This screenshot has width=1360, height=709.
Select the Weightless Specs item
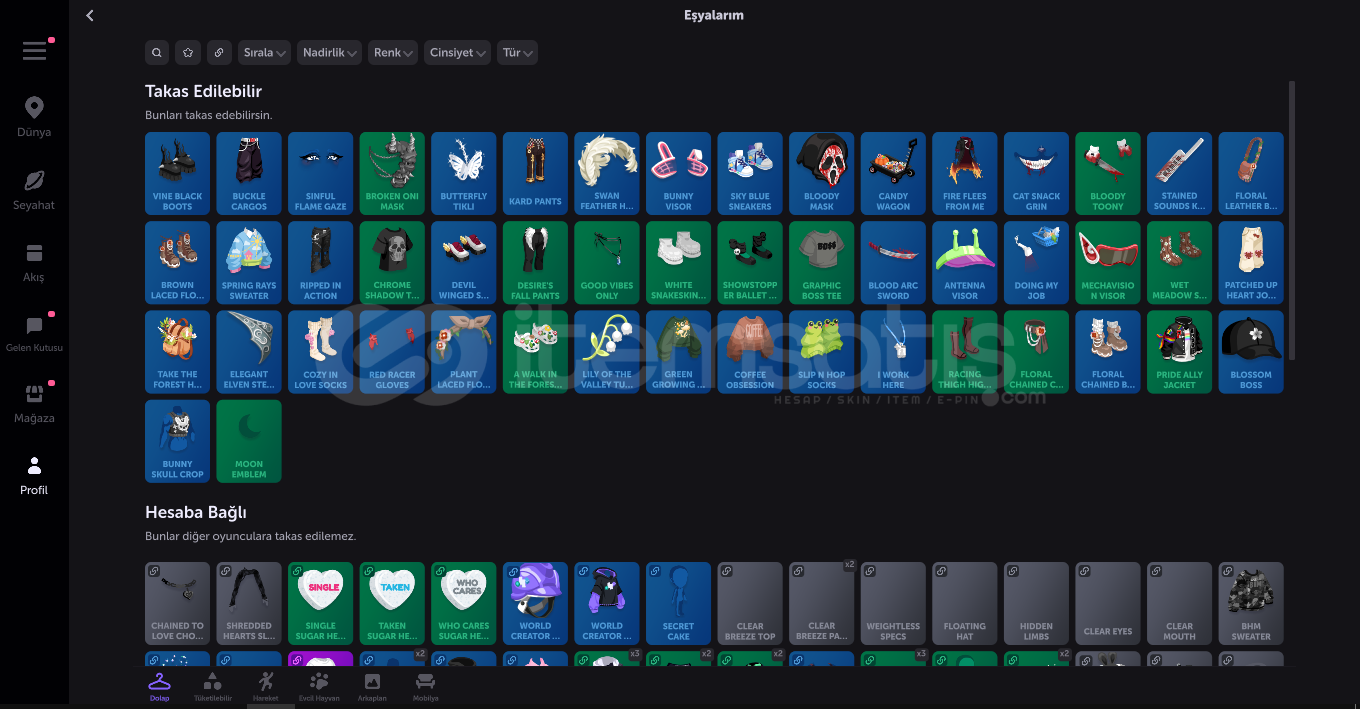tap(893, 603)
